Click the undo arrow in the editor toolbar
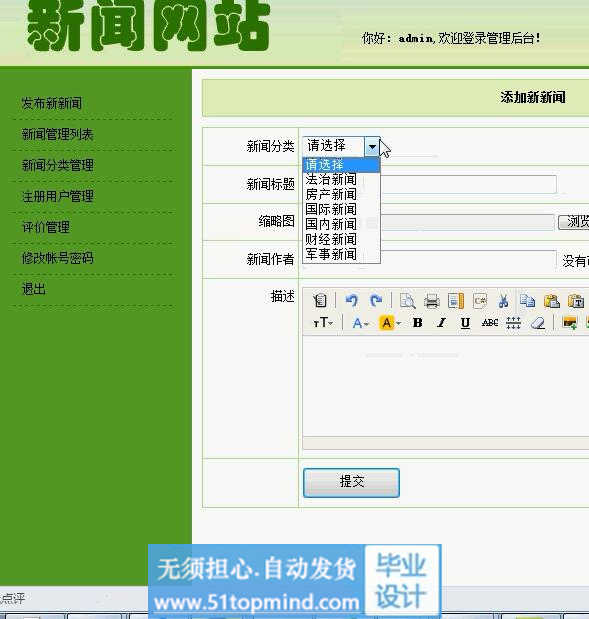The width and height of the screenshot is (589, 619). click(x=351, y=301)
